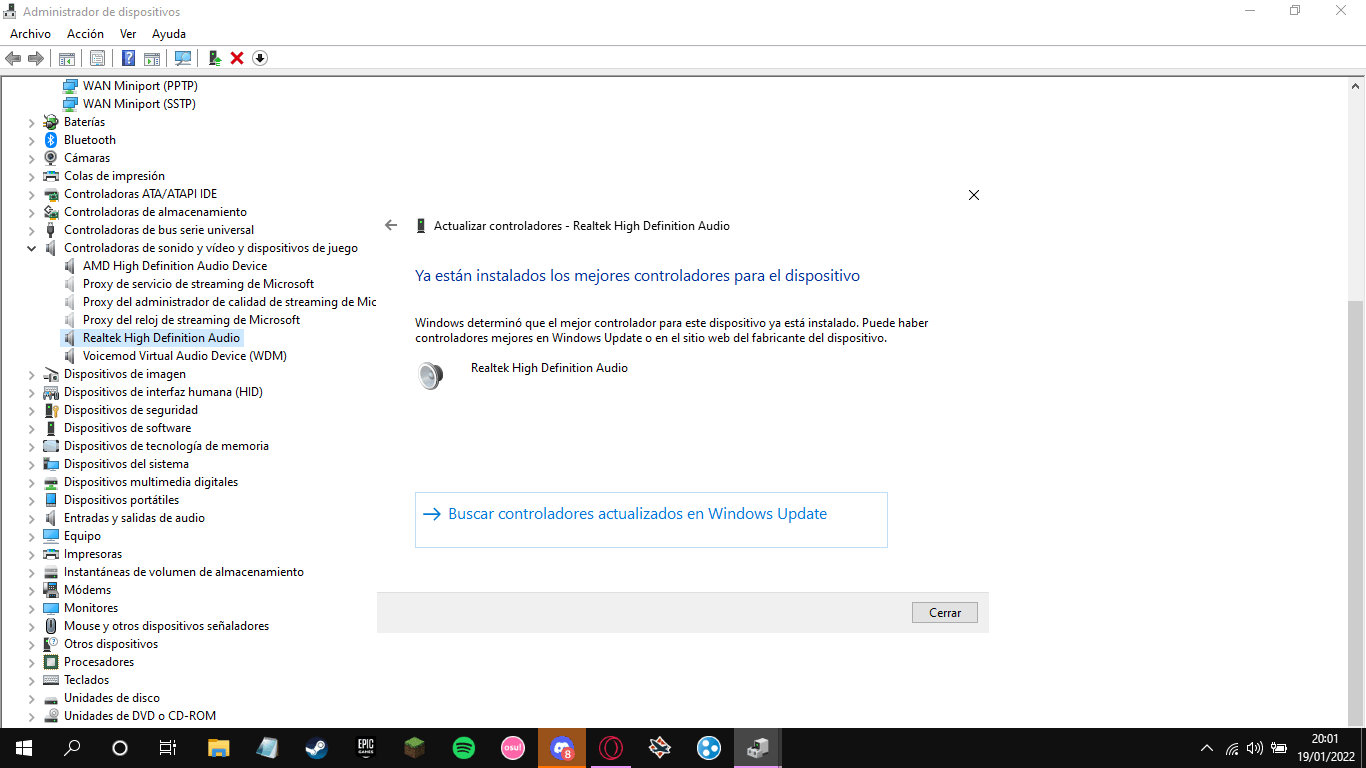Expand Dispositivos de interfaz humana (HID)
Viewport: 1366px width, 768px height.
coord(31,392)
